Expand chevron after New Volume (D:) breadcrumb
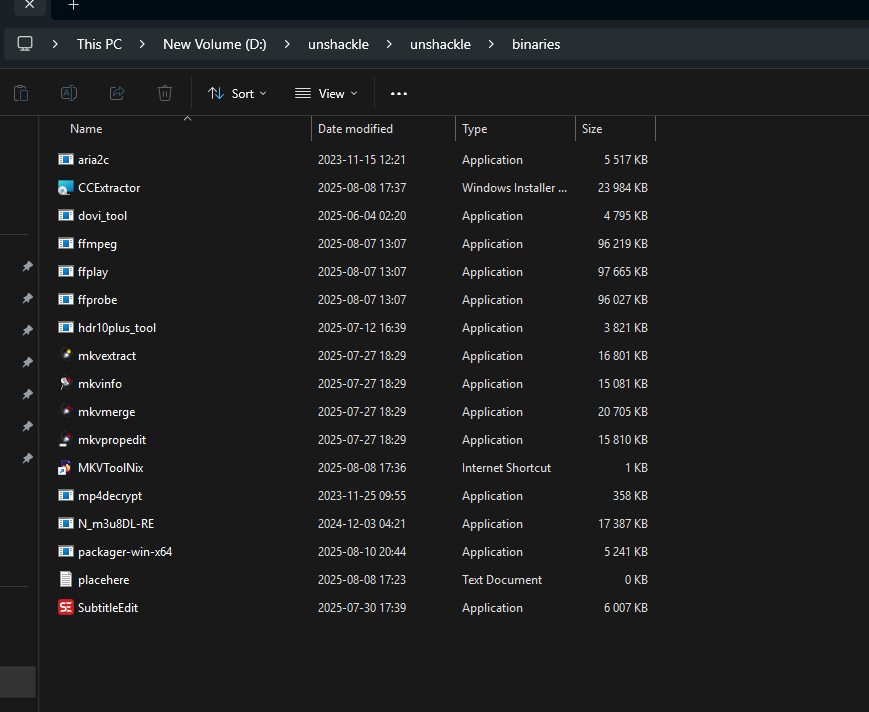The height and width of the screenshot is (712, 869). pos(287,44)
